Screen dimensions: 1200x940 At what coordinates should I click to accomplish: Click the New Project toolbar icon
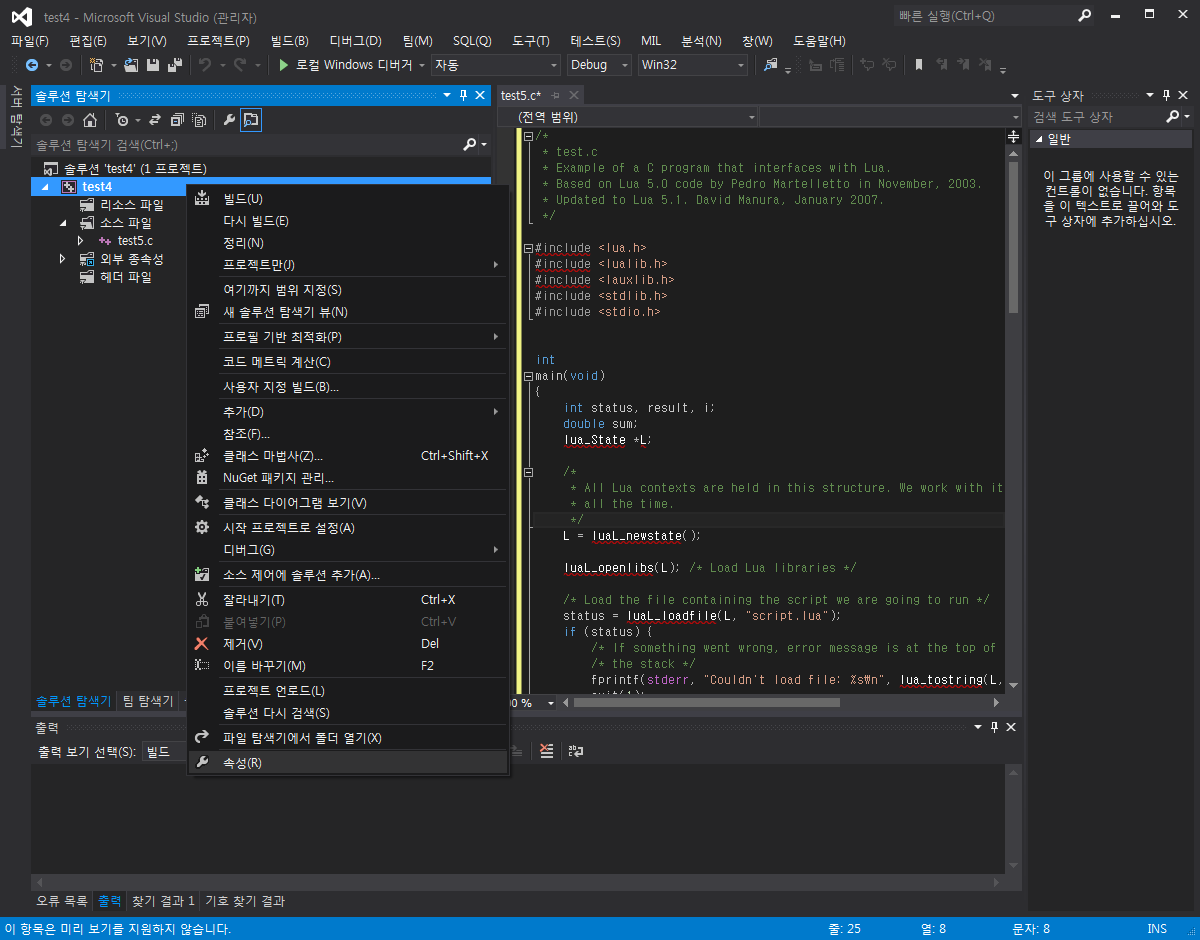[97, 65]
